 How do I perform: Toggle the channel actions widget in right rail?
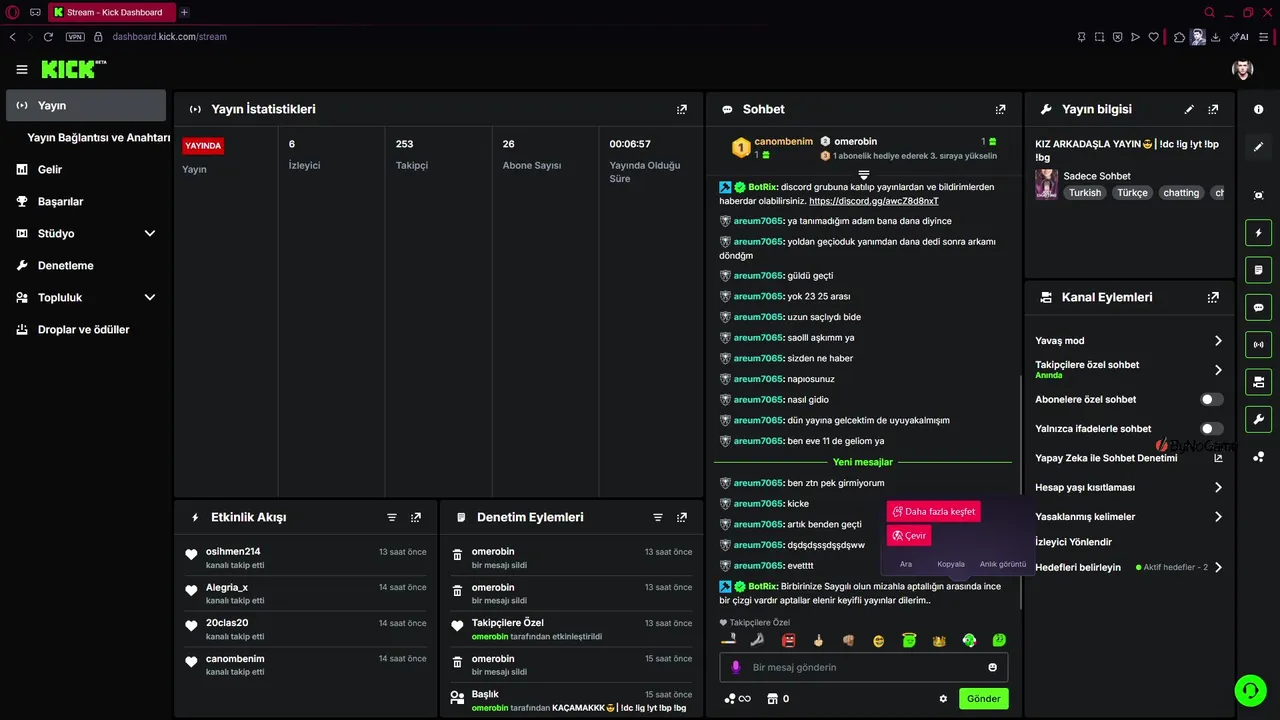point(1258,382)
